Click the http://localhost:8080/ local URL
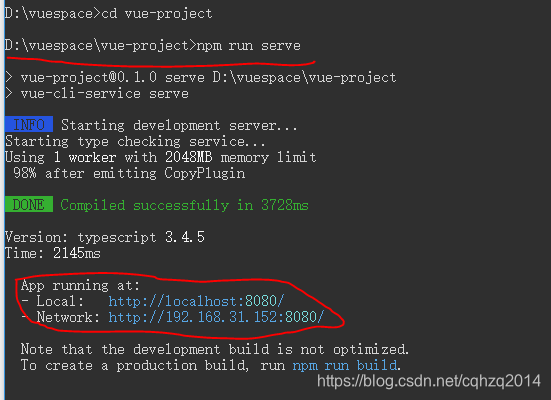Viewport: 551px width, 400px height. (x=196, y=301)
